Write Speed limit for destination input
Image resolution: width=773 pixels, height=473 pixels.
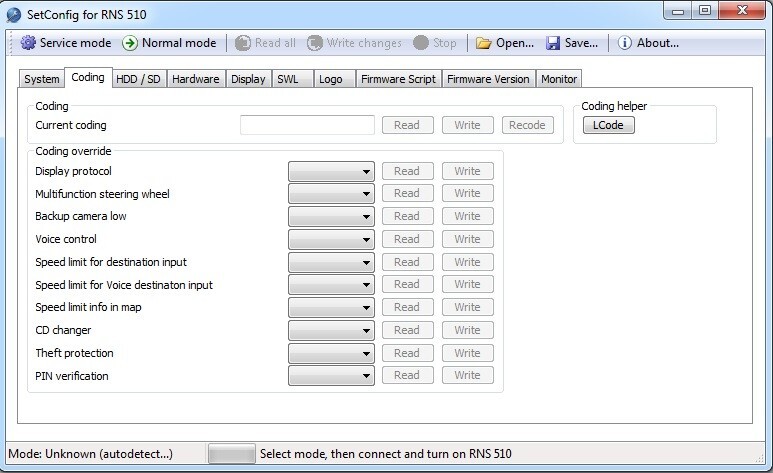(467, 262)
